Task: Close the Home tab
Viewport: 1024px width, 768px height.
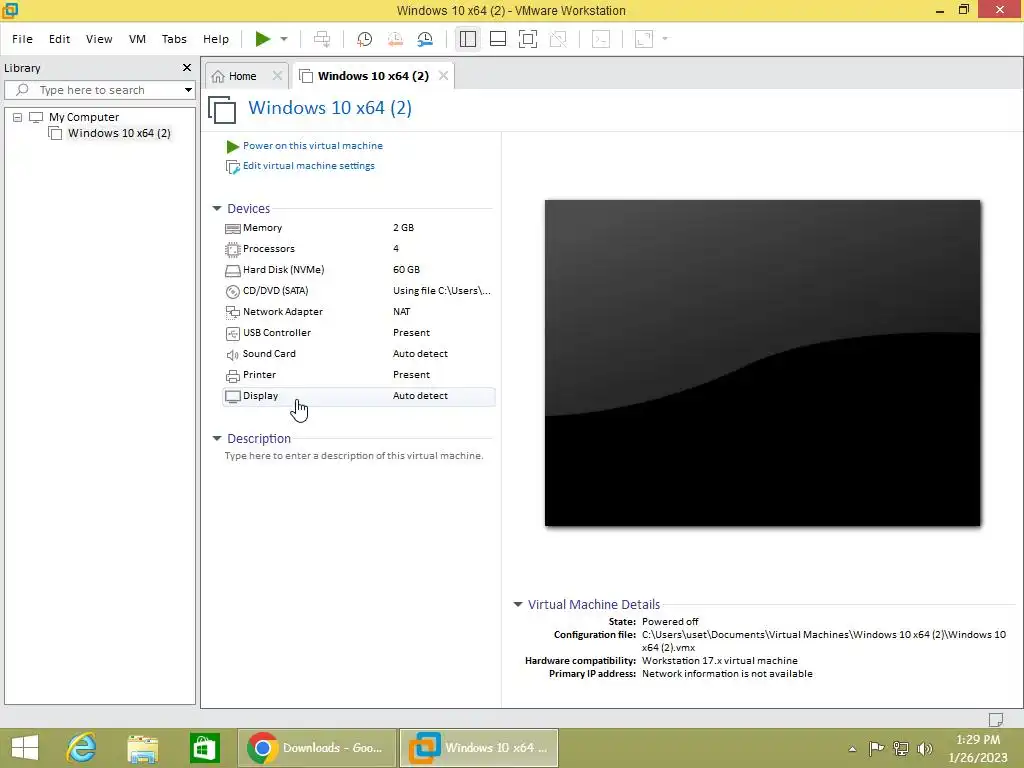Action: (277, 76)
